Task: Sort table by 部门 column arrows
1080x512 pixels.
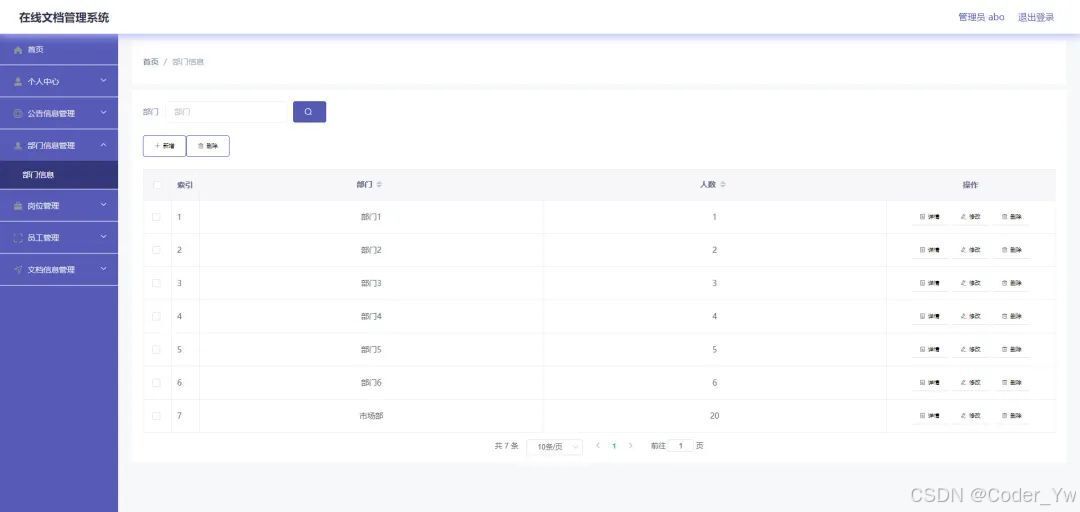Action: (380, 185)
